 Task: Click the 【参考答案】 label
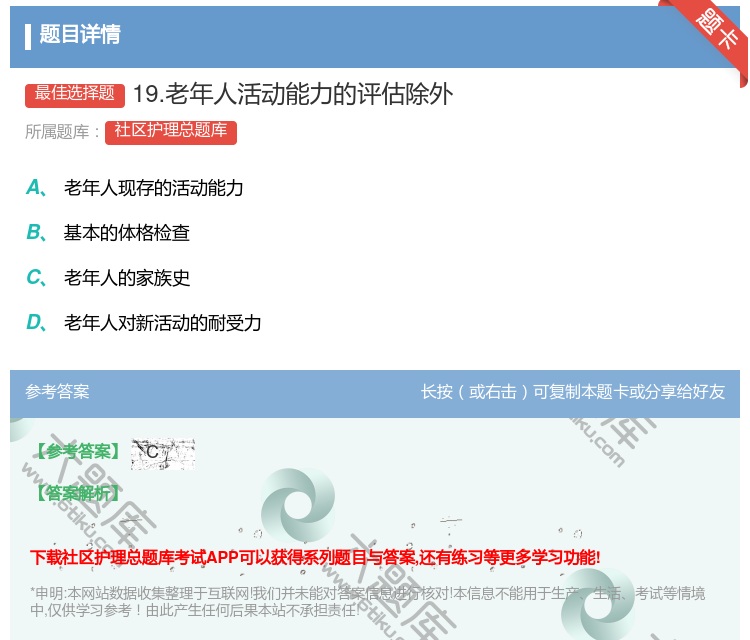pos(78,451)
